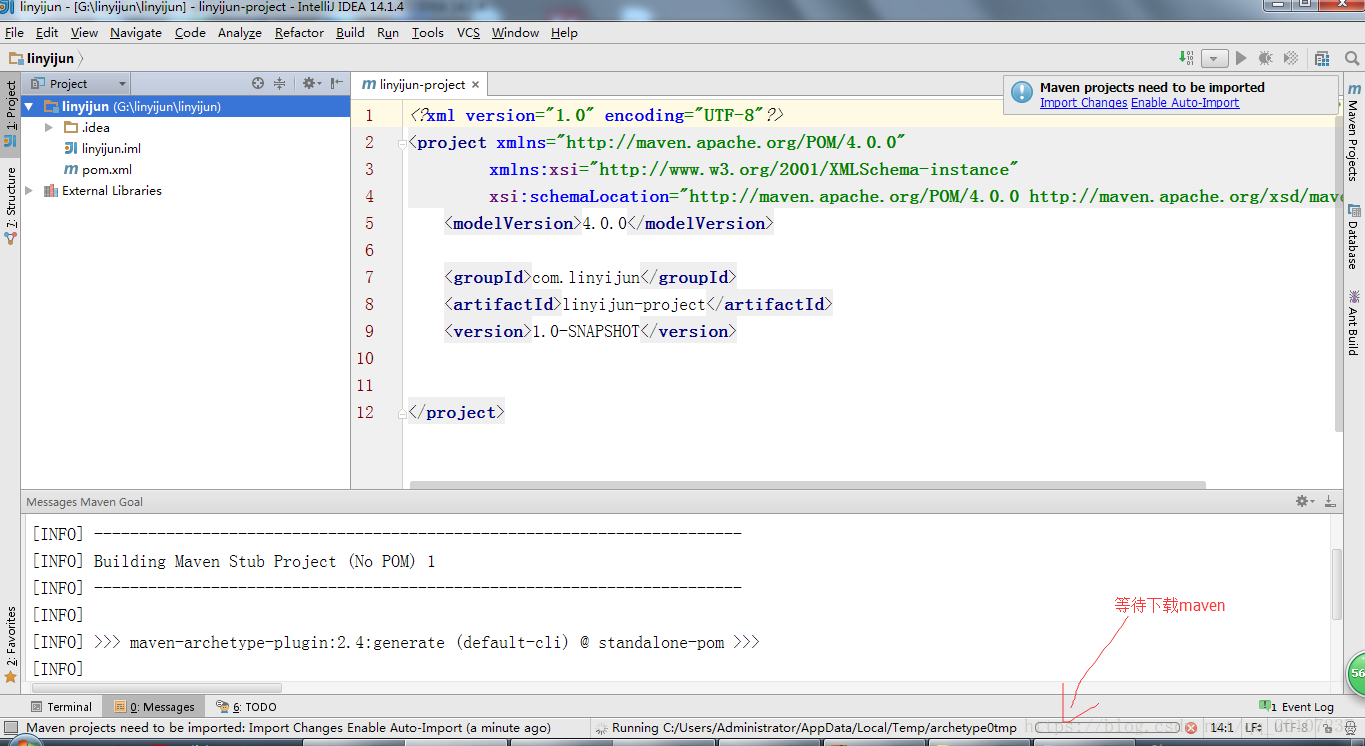
Task: Expand the .idea folder
Action: click(x=49, y=127)
